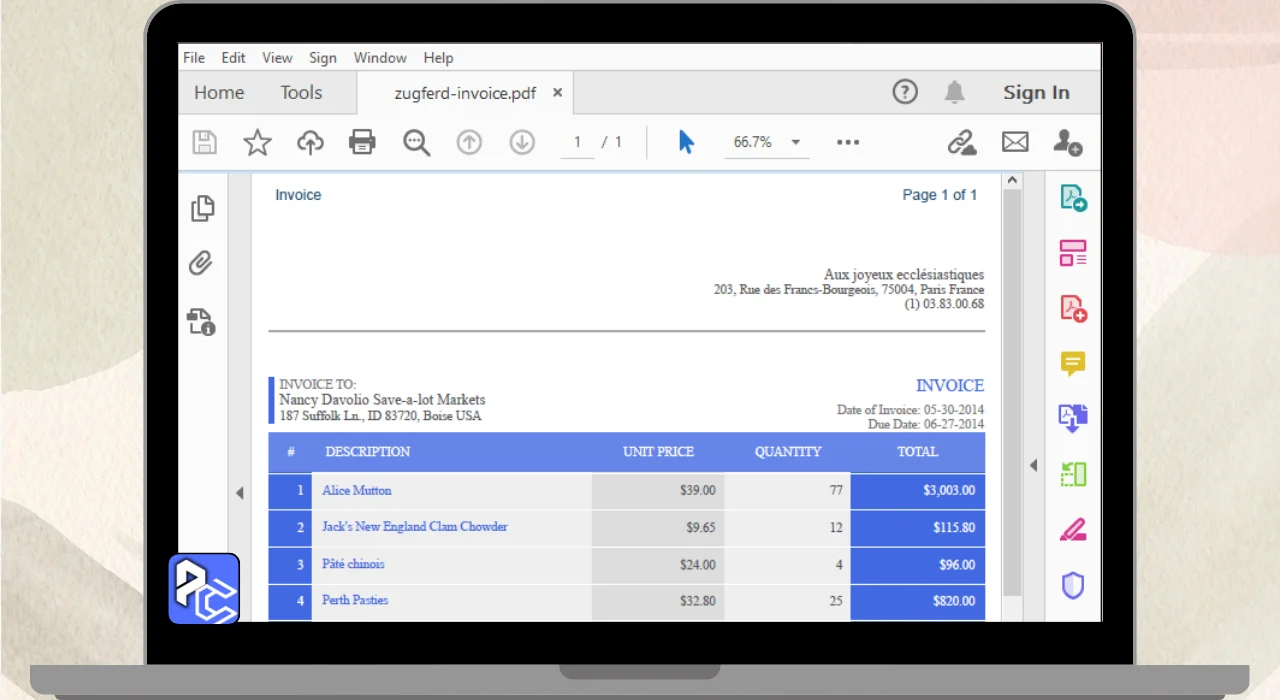This screenshot has width=1280, height=700.
Task: Open the Fill & Sign pen tool
Action: [x=1073, y=530]
